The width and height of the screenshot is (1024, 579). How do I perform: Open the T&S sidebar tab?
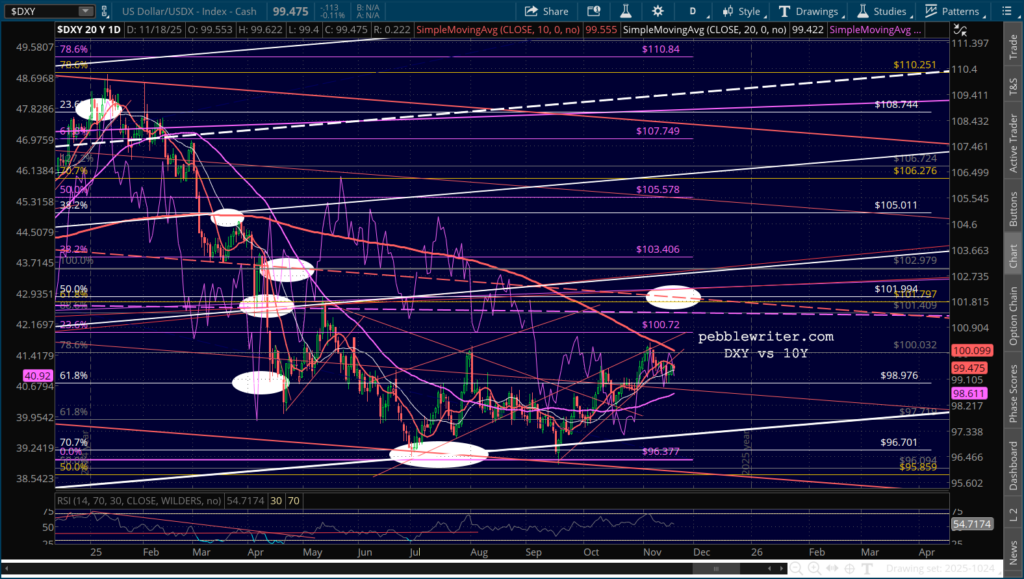(1013, 85)
